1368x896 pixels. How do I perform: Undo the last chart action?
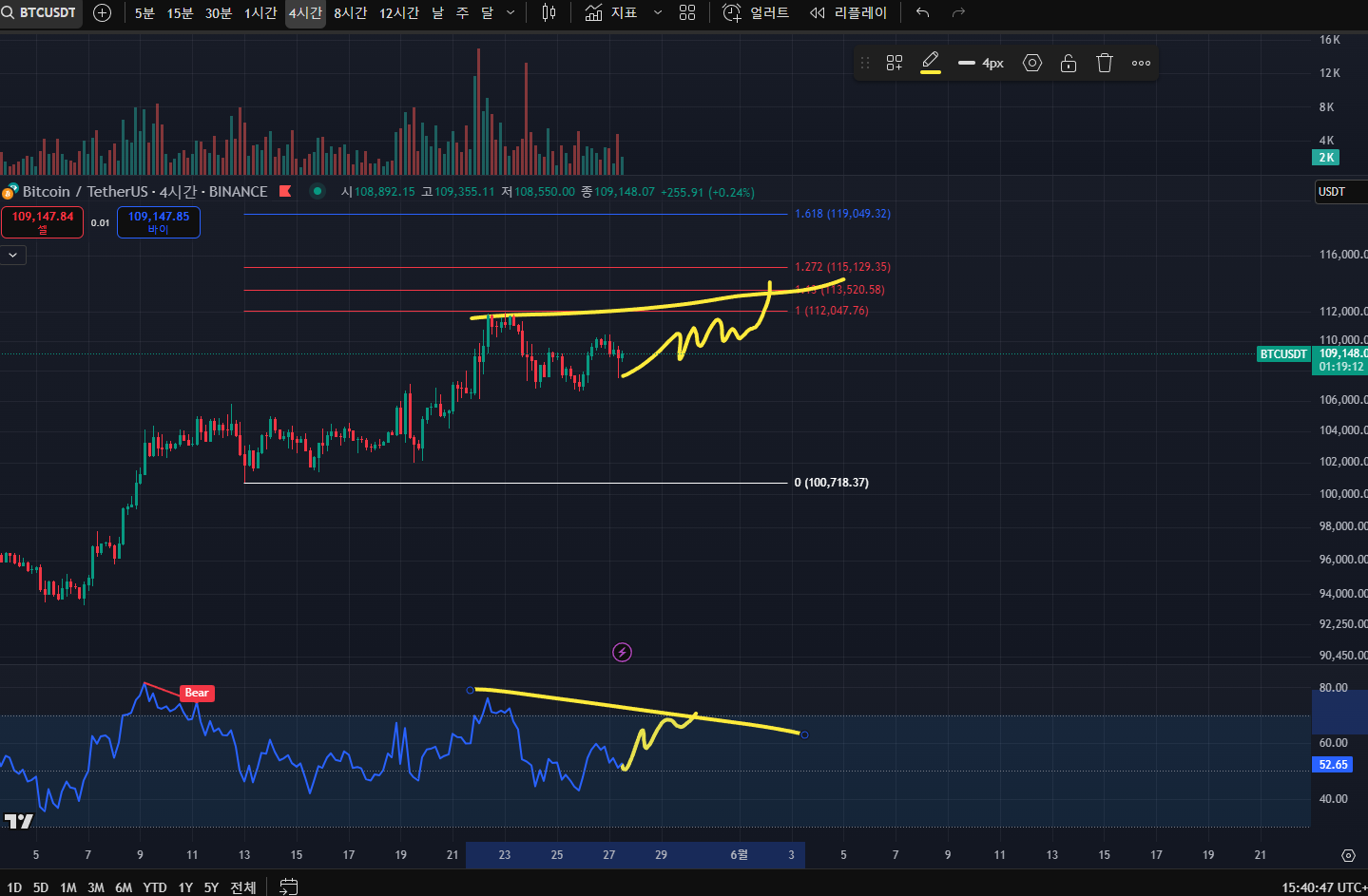pyautogui.click(x=922, y=12)
